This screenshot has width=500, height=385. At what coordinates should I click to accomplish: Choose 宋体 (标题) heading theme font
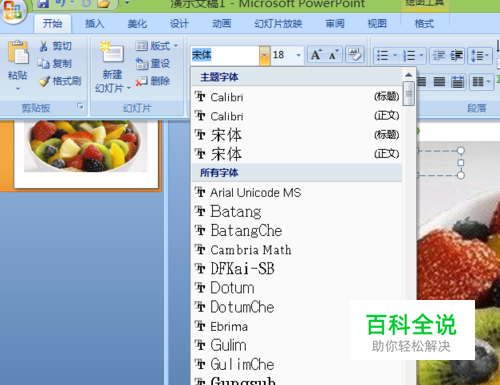[x=297, y=135]
